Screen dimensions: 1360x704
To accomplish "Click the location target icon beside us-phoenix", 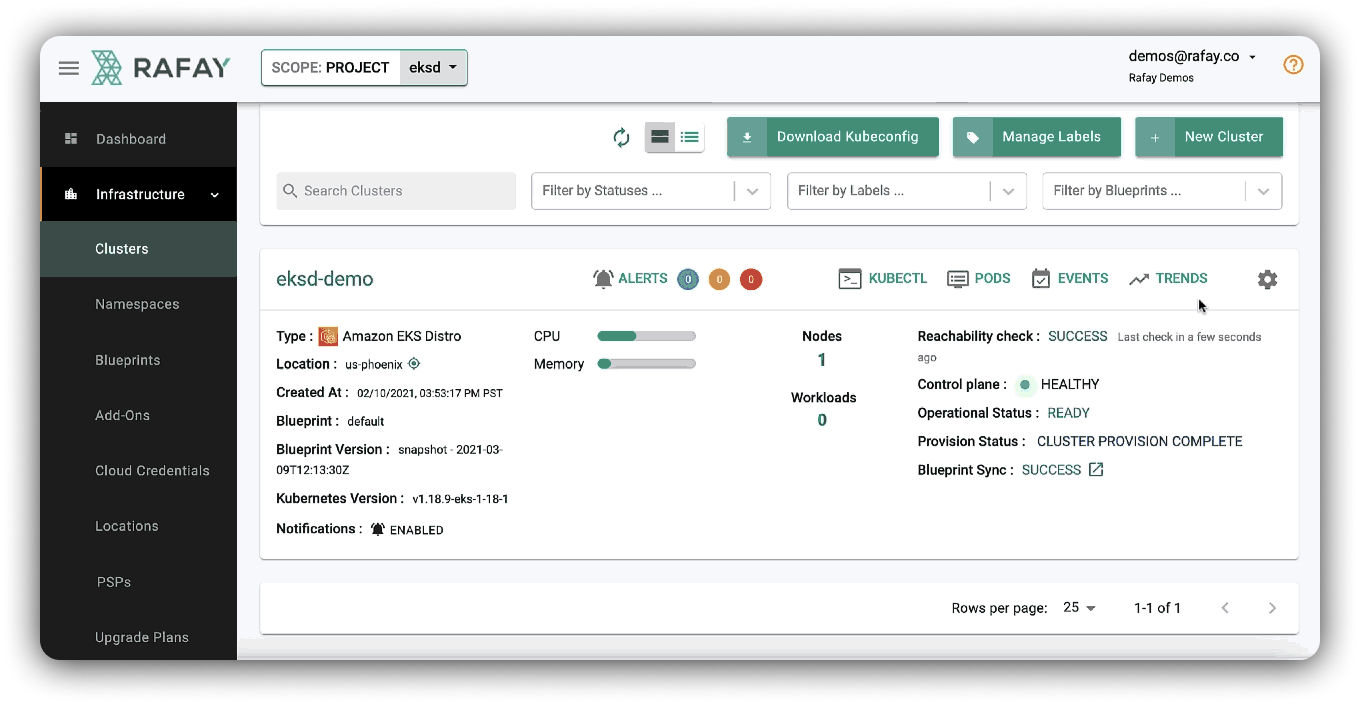I will point(414,364).
